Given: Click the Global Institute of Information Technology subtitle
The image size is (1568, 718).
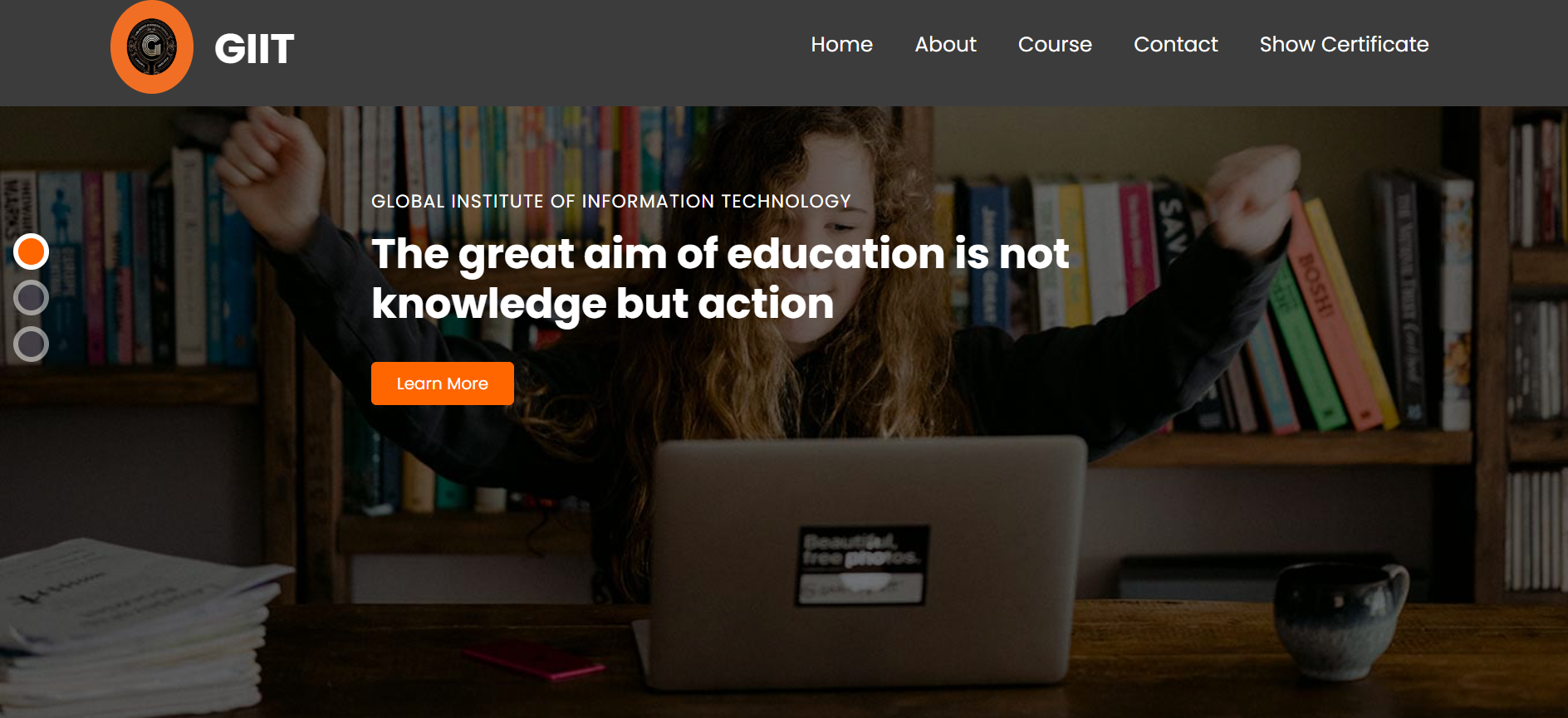Looking at the screenshot, I should [x=611, y=201].
